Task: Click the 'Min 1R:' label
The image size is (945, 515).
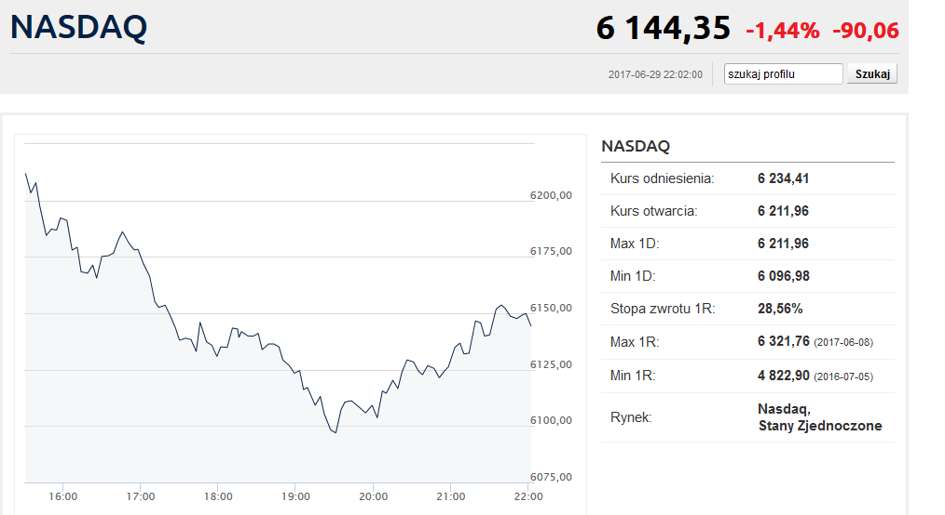Action: tap(632, 375)
